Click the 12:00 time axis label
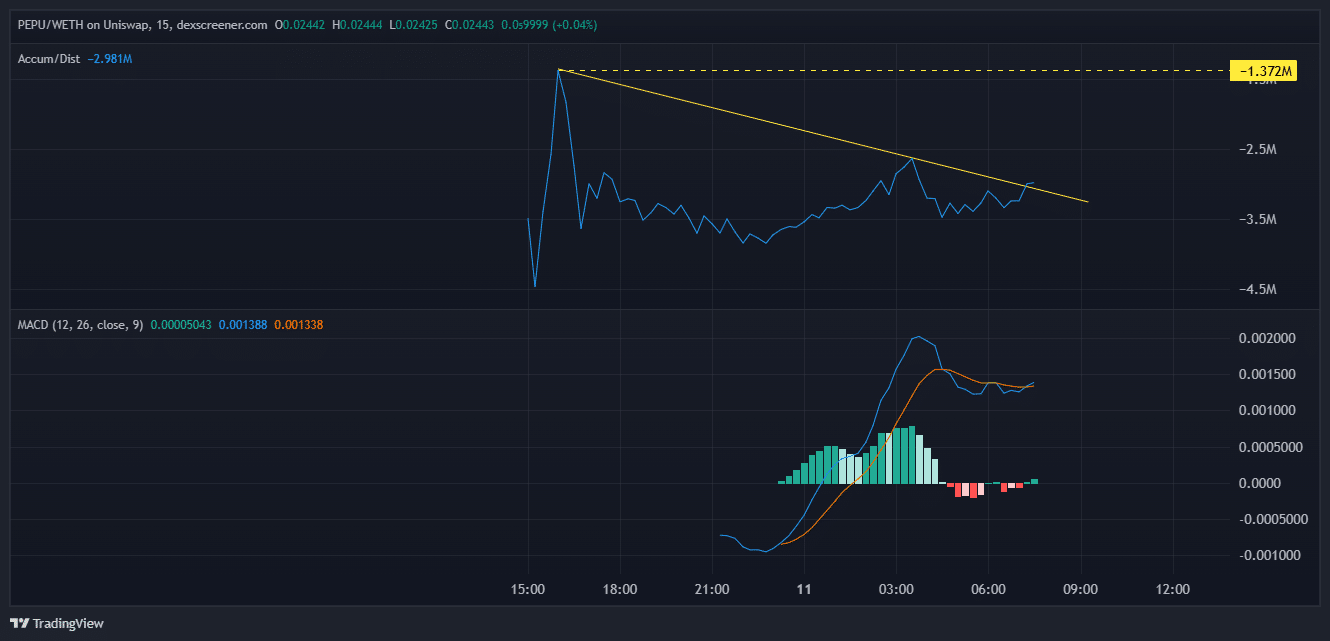 [x=1172, y=588]
